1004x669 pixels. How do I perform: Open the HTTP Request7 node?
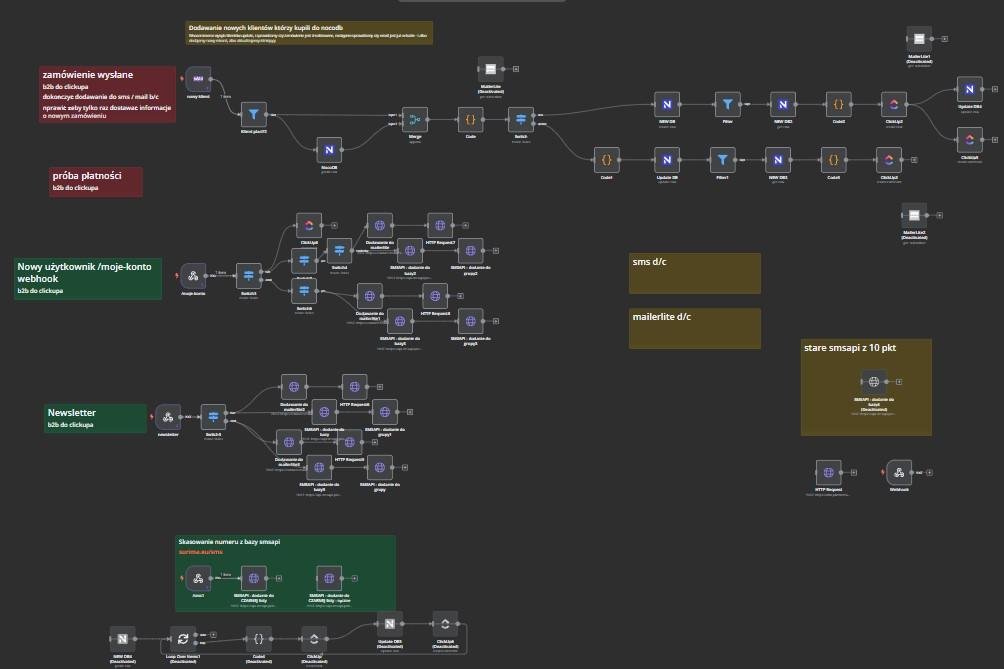coord(440,225)
